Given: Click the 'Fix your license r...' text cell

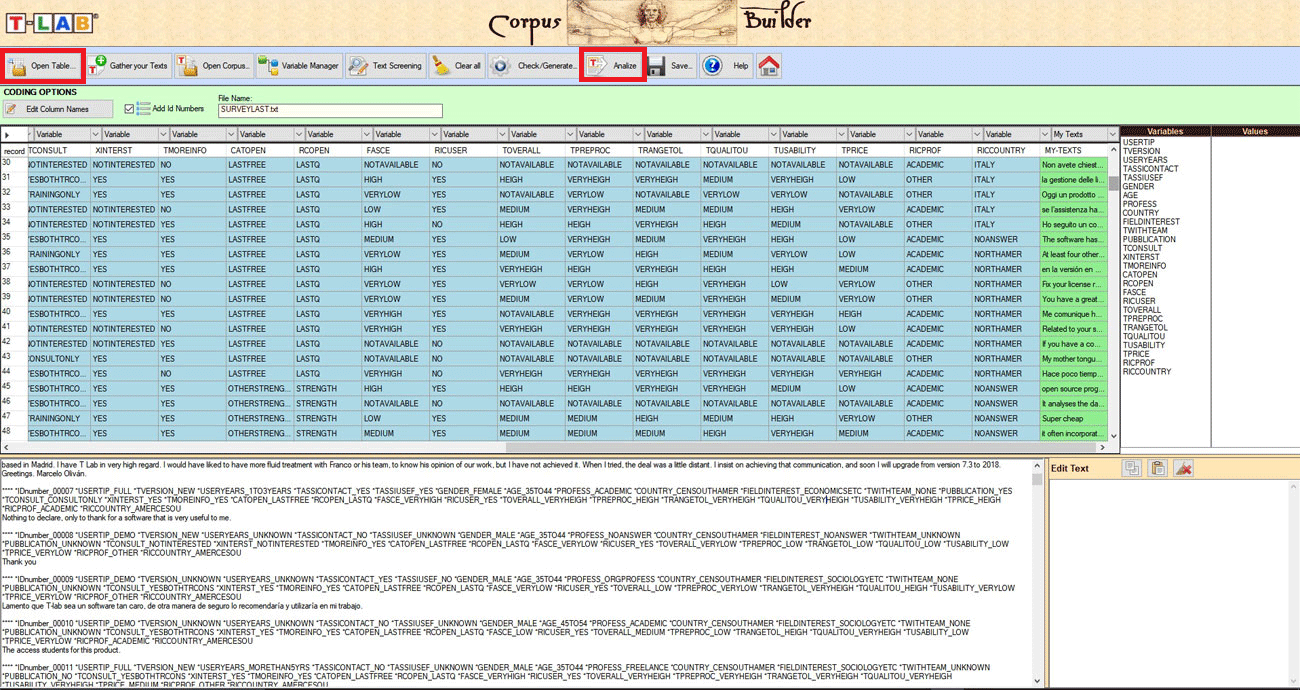Looking at the screenshot, I should coord(1072,284).
